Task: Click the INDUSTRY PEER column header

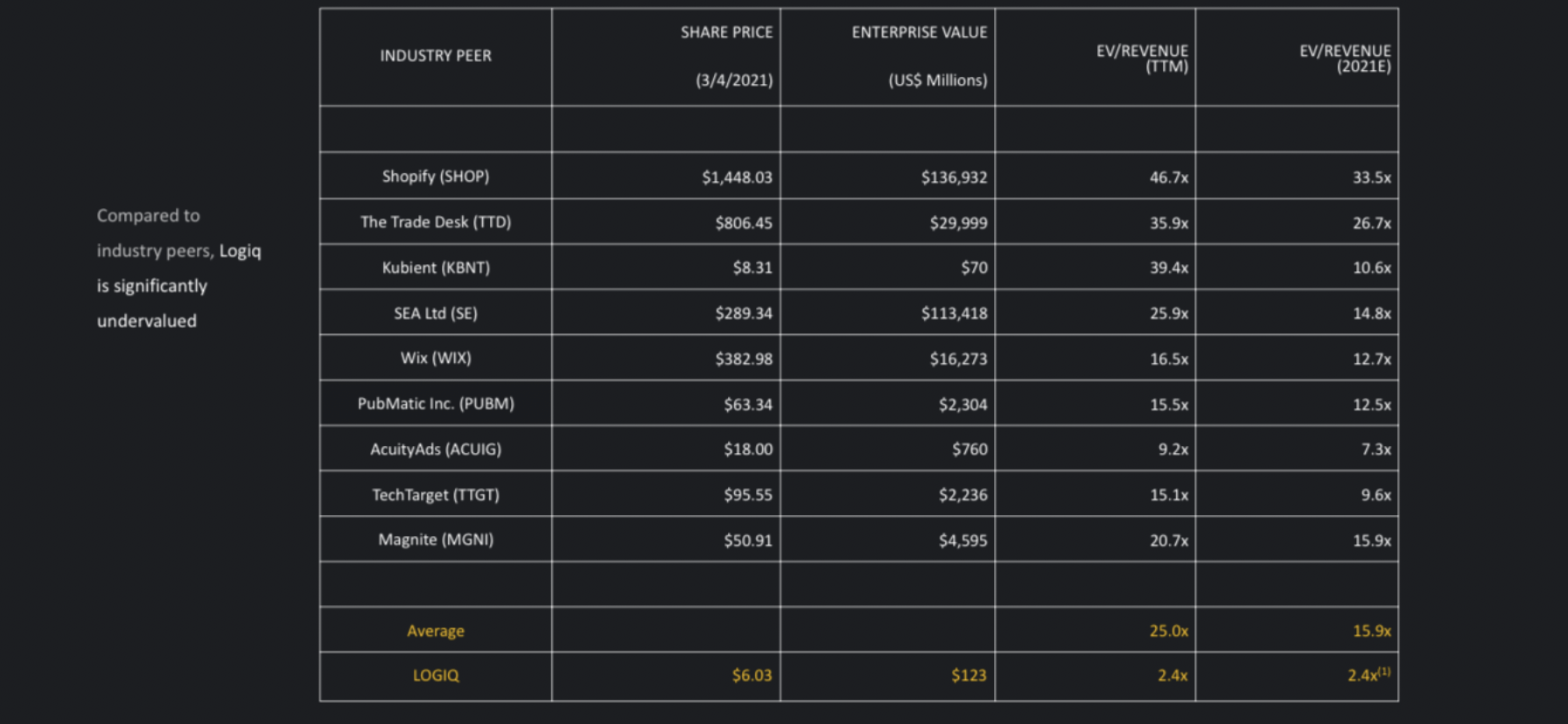Action: pos(436,56)
